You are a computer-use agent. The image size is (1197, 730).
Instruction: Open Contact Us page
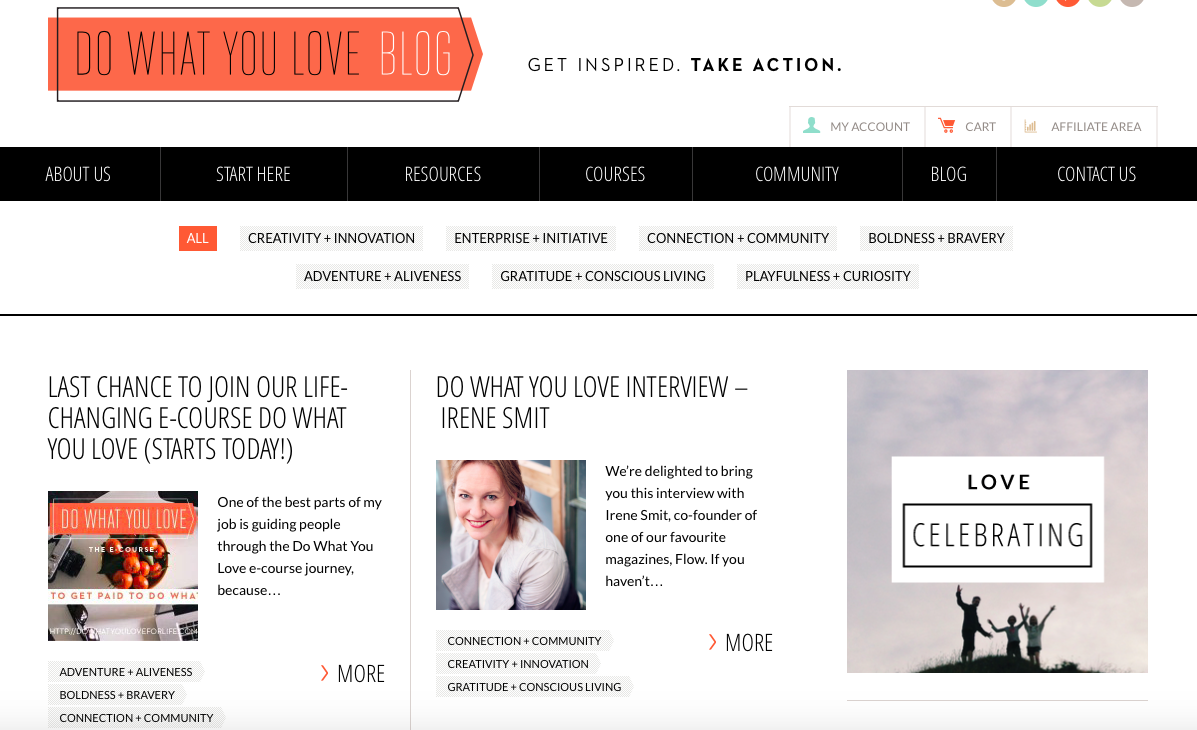[x=1096, y=174]
